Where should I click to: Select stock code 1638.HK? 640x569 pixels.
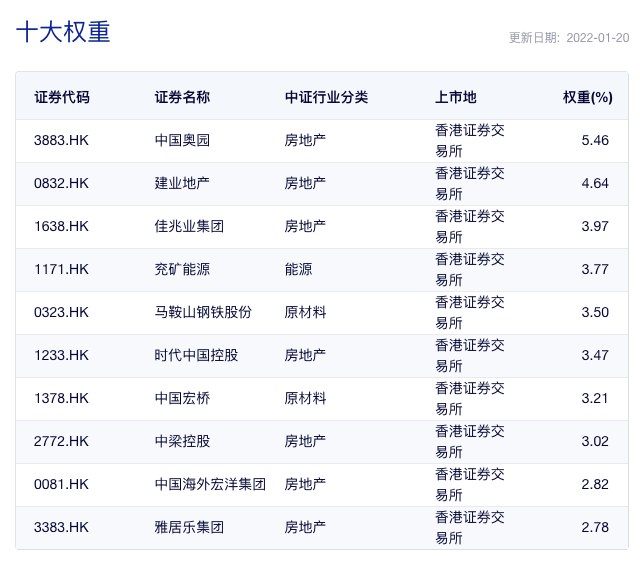(61, 226)
